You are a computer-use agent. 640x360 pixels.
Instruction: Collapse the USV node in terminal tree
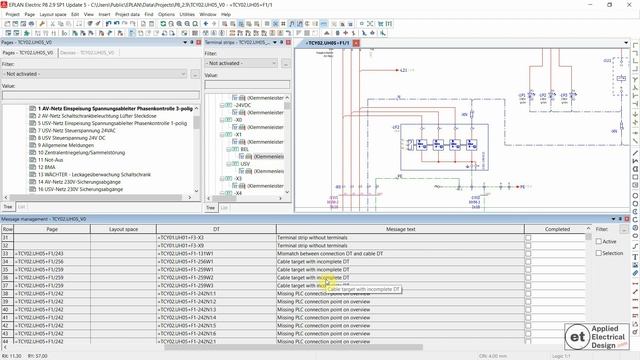(x=229, y=164)
